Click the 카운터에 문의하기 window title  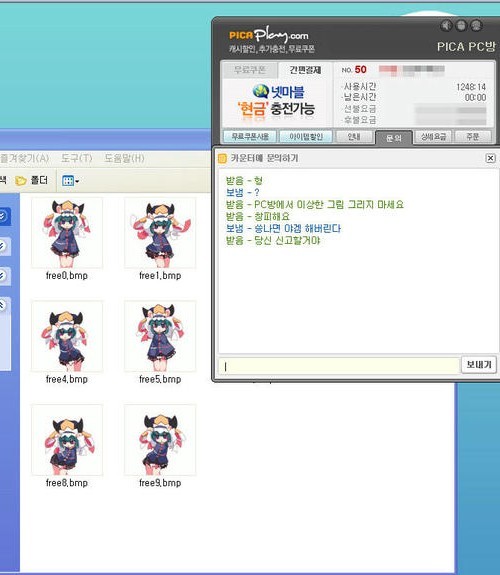coord(264,158)
